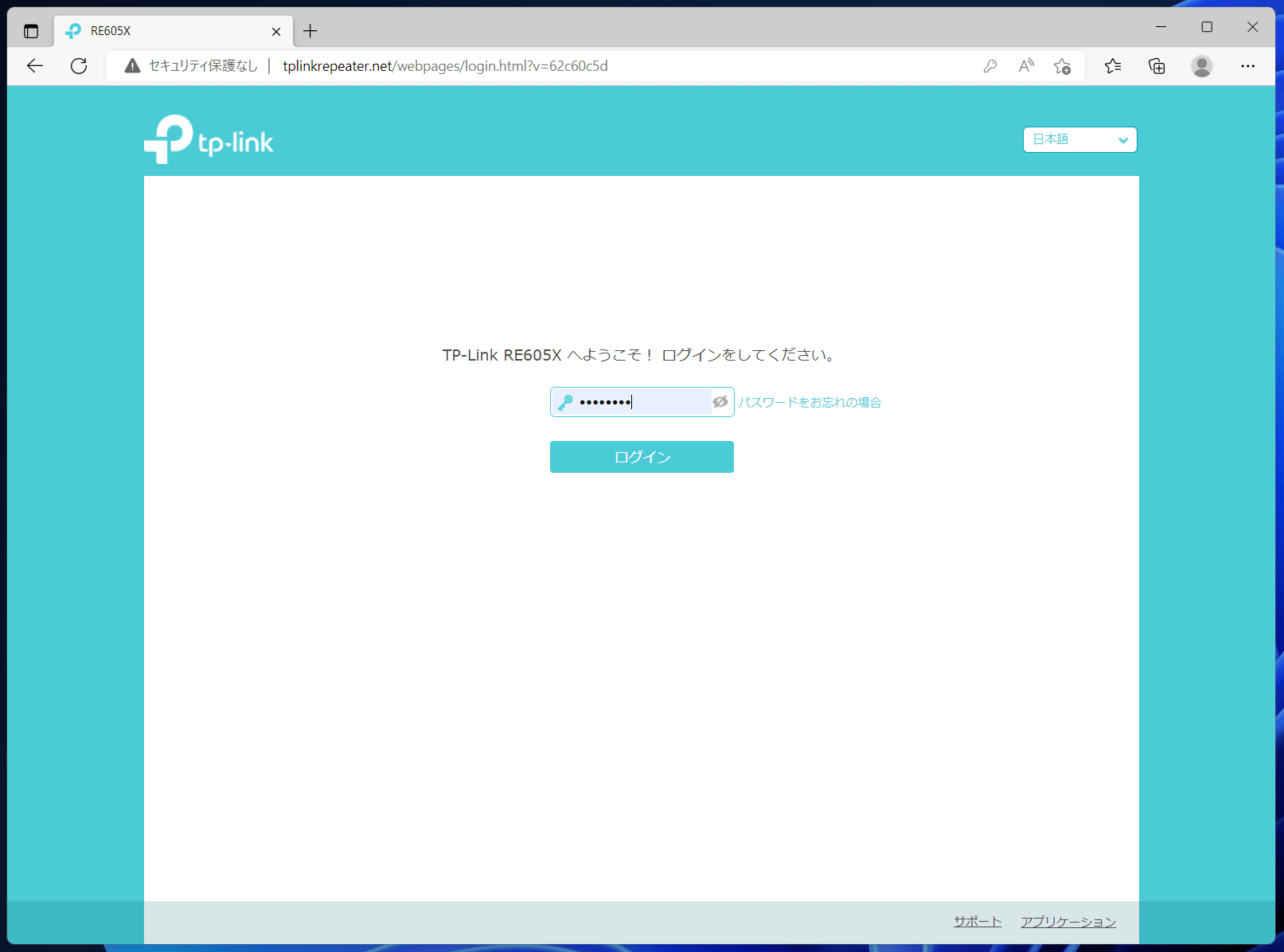Open the サポート link in footer

[978, 922]
